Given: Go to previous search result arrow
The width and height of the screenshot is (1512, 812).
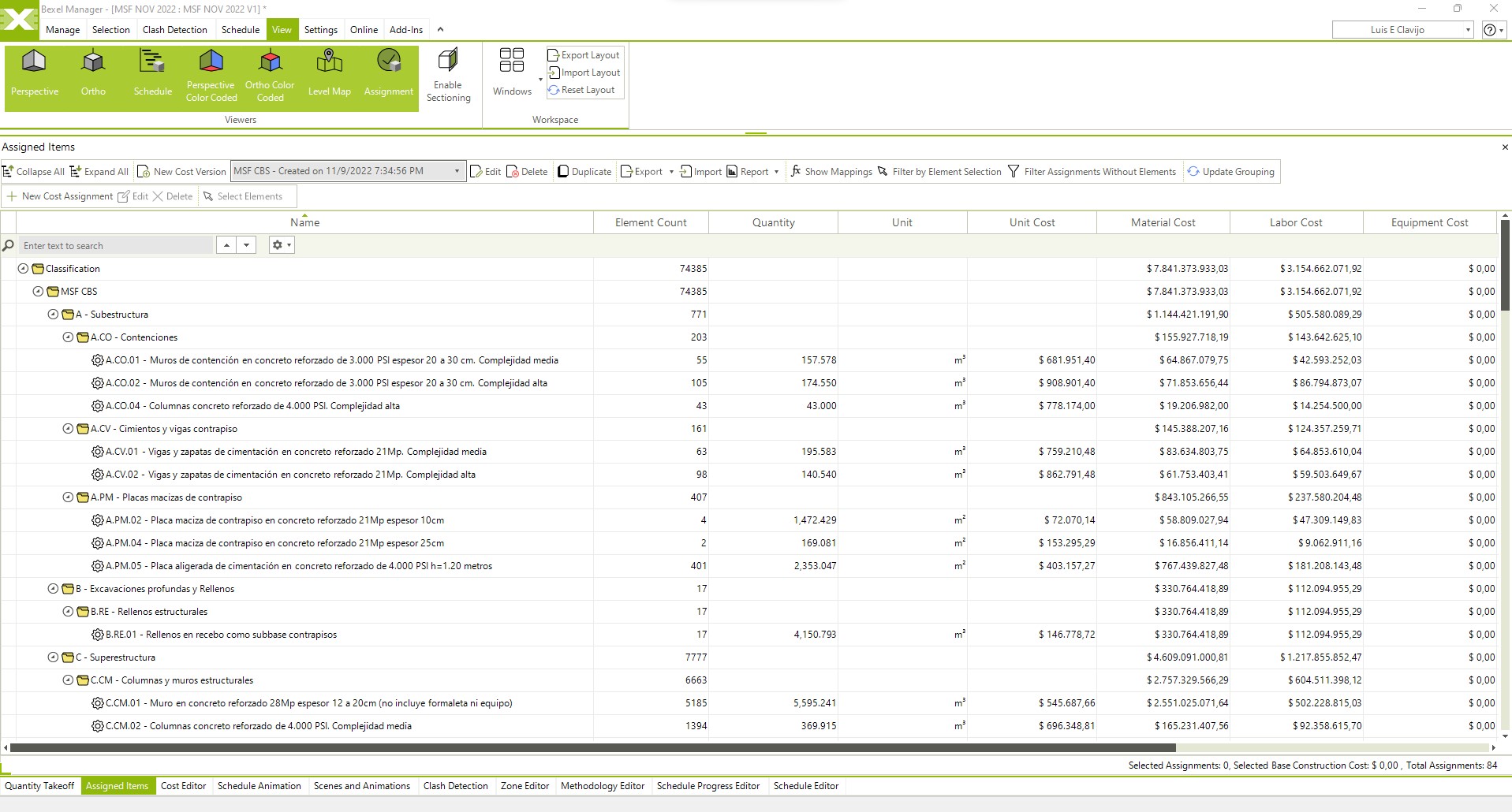Looking at the screenshot, I should pos(226,245).
